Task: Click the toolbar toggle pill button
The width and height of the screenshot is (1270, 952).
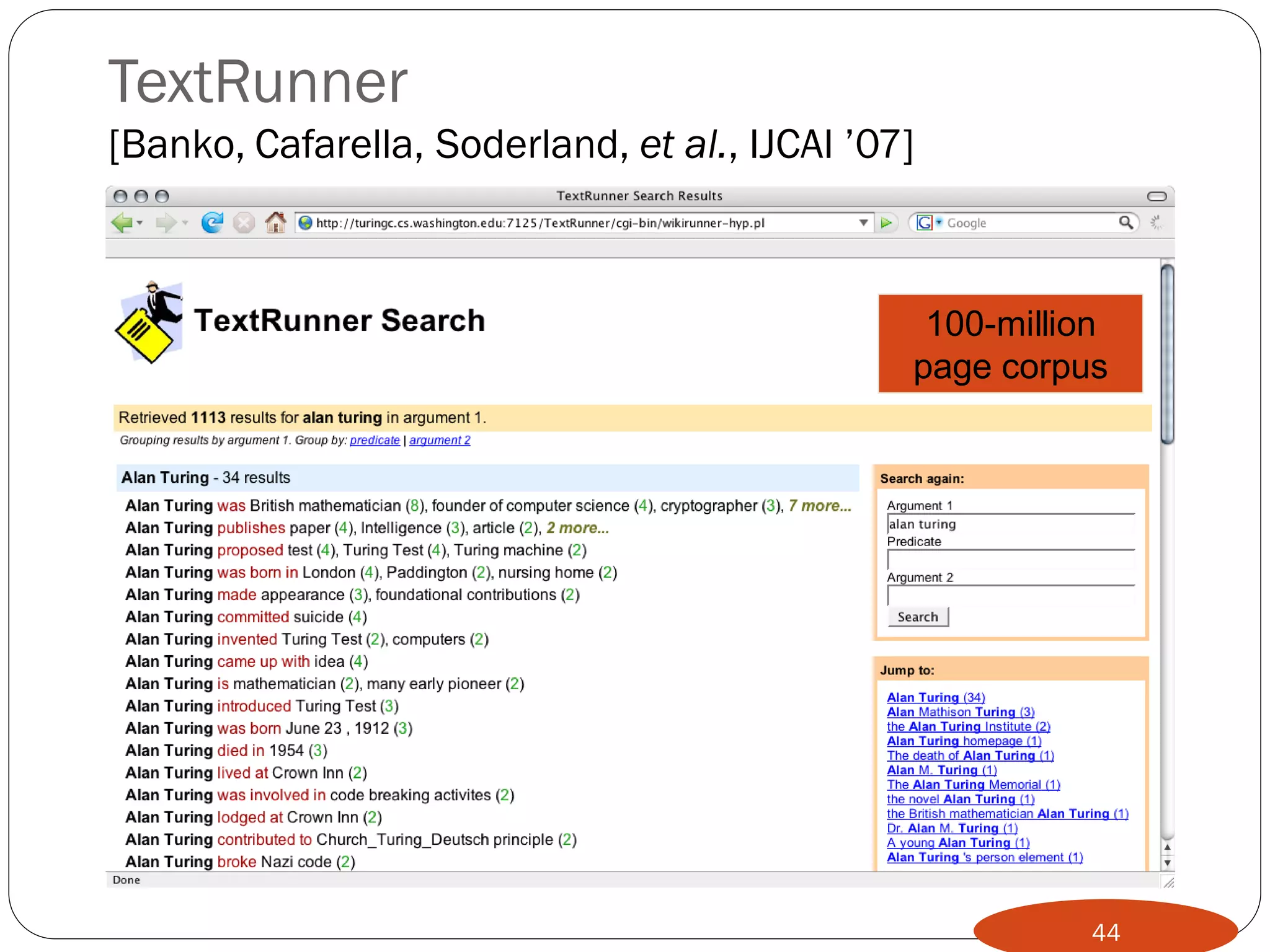Action: (x=1157, y=196)
